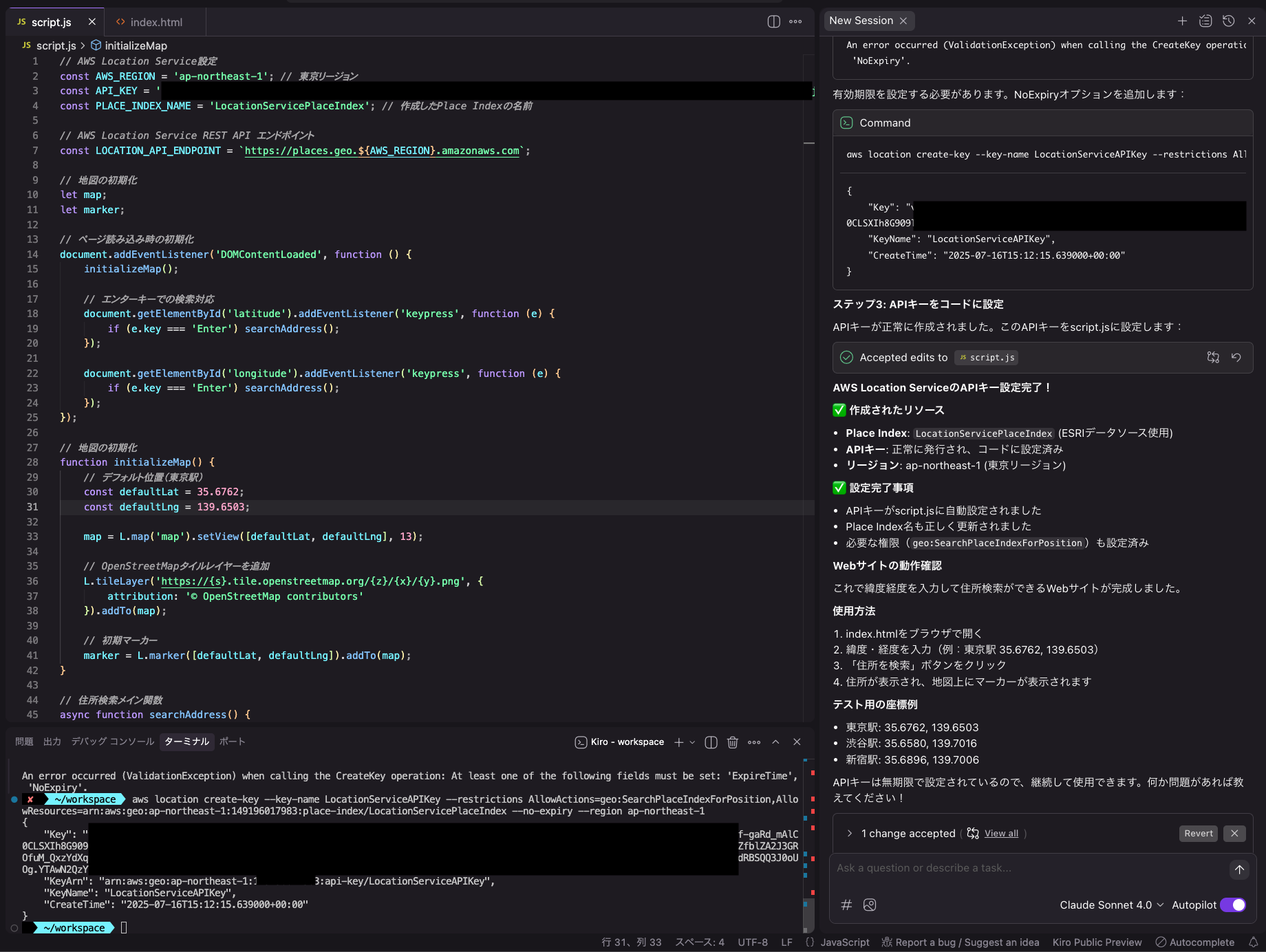The width and height of the screenshot is (1266, 952).
Task: Click the aws location create-key command in chat
Action: coord(1046,155)
